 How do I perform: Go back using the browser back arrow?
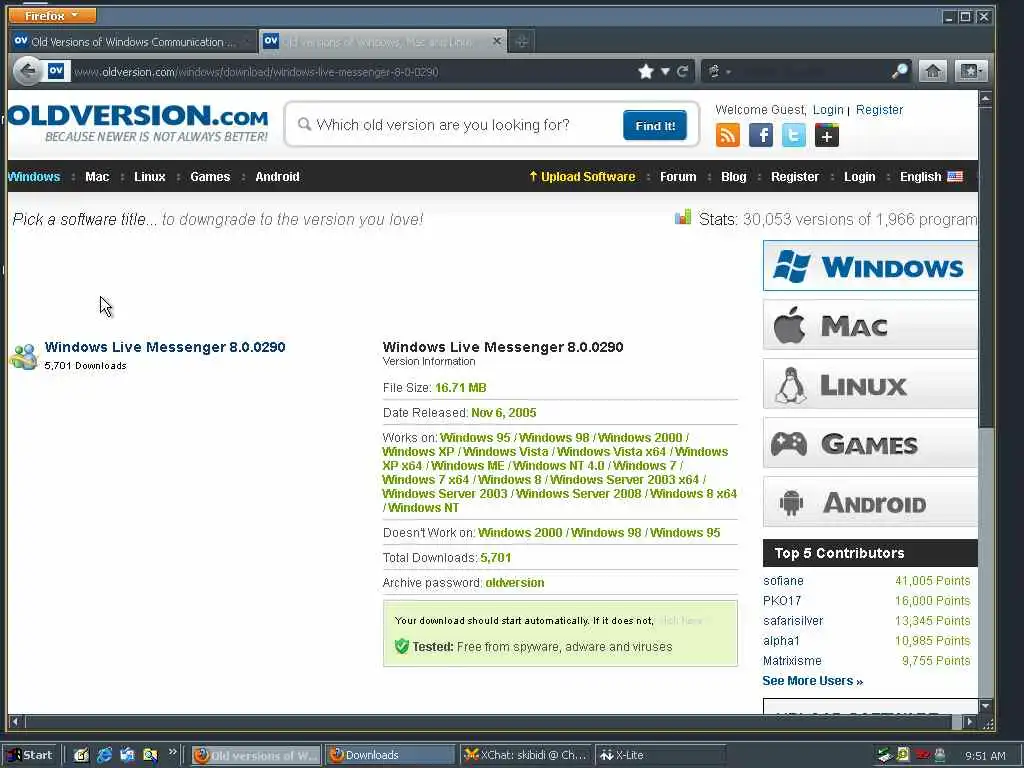click(27, 71)
